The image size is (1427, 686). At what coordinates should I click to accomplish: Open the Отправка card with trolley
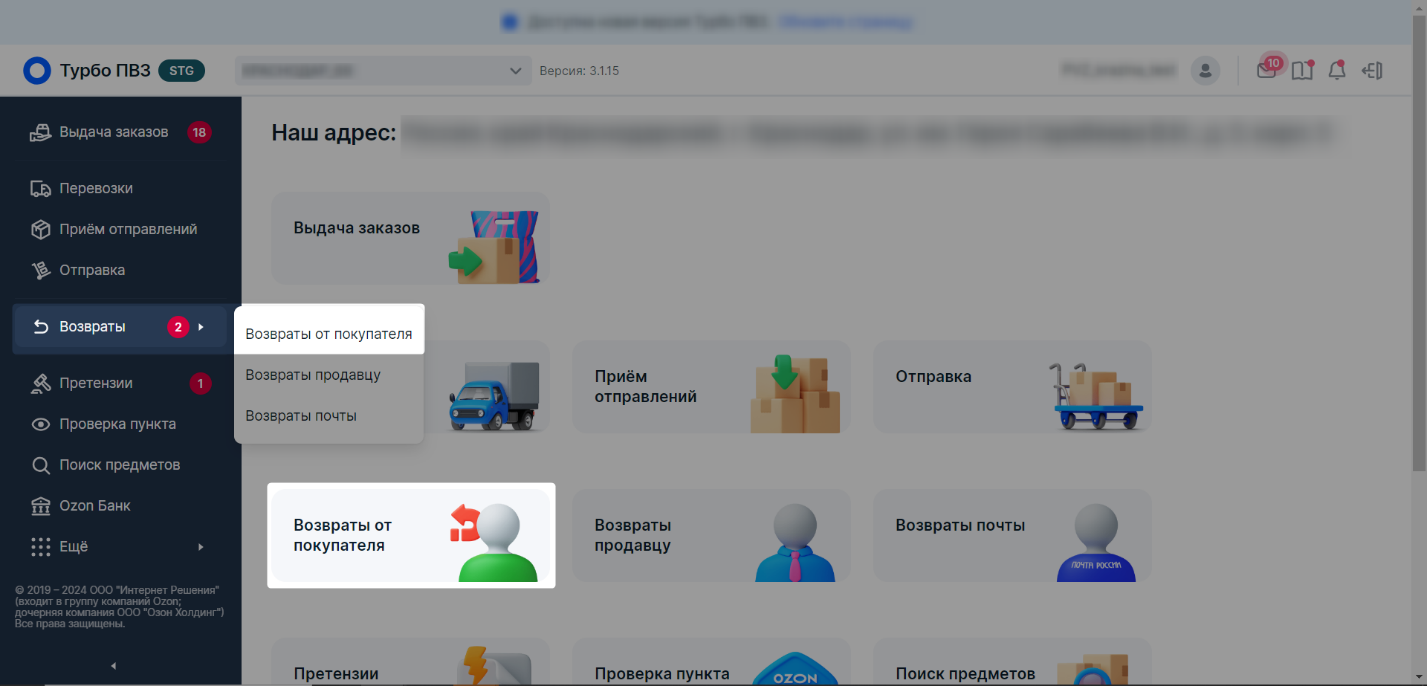pyautogui.click(x=1013, y=387)
